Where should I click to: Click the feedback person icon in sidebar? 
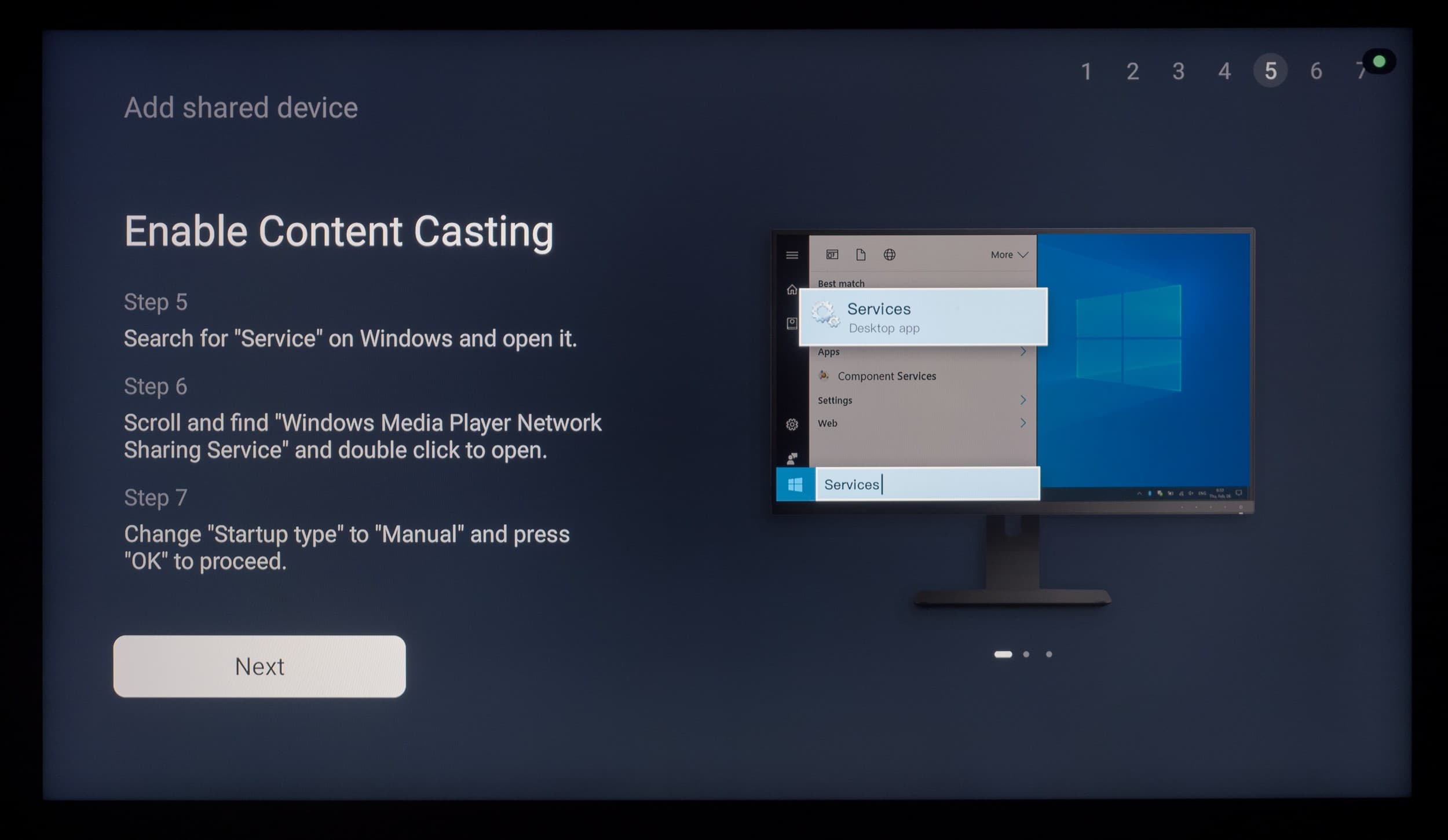(x=792, y=458)
